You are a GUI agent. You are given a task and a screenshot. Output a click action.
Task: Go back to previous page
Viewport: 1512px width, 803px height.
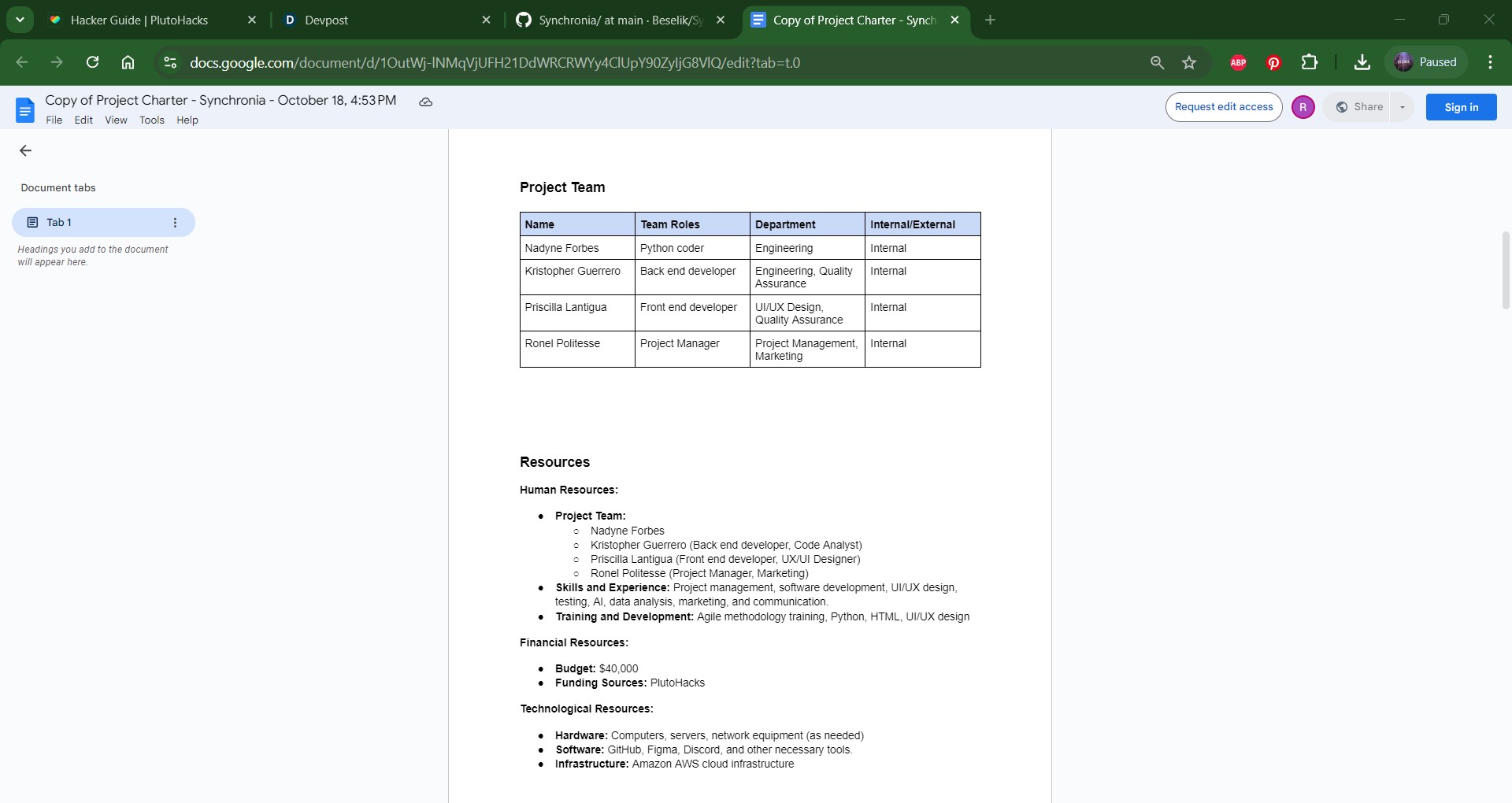(22, 62)
